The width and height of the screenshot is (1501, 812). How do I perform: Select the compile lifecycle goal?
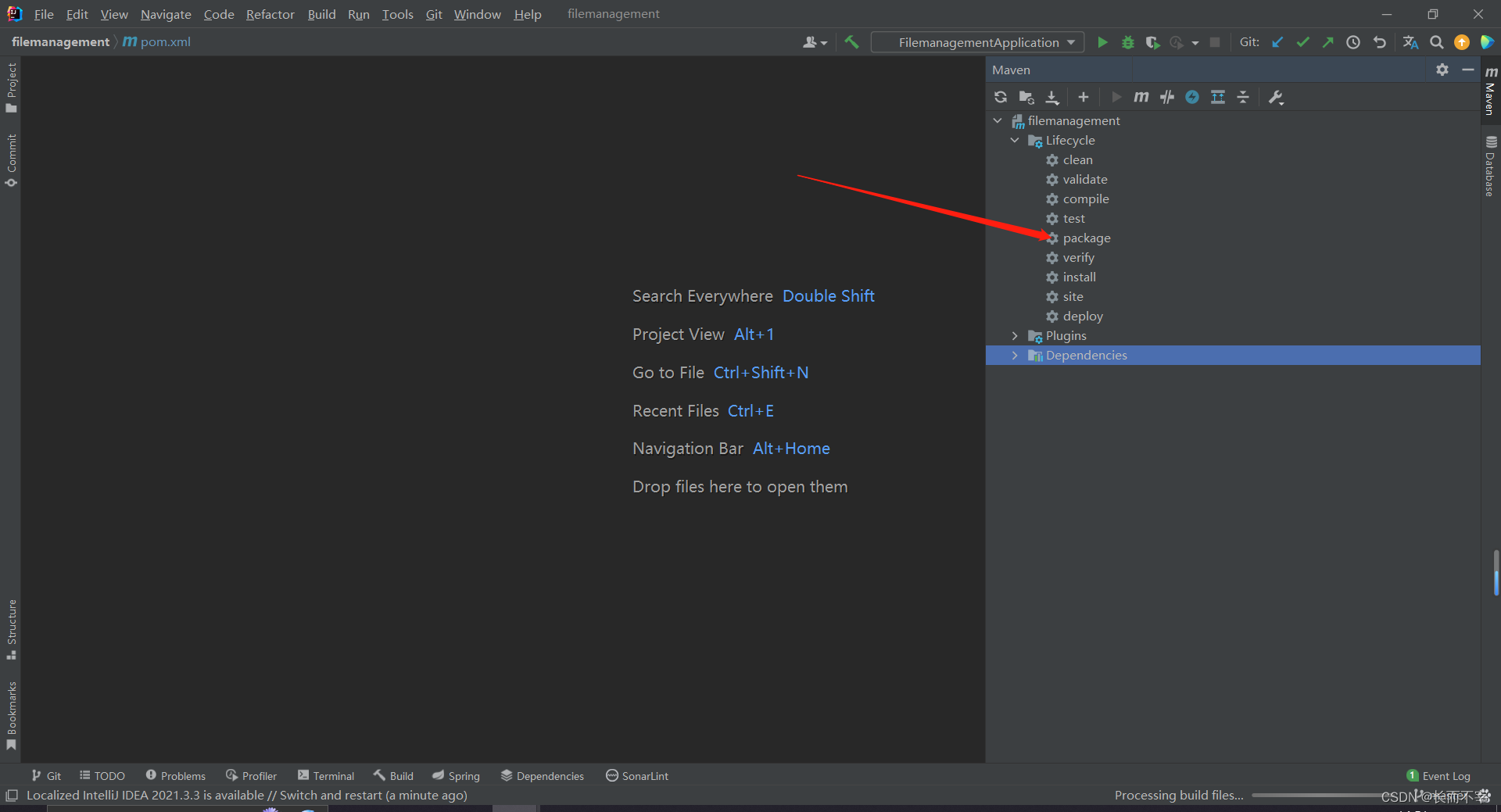pyautogui.click(x=1086, y=199)
